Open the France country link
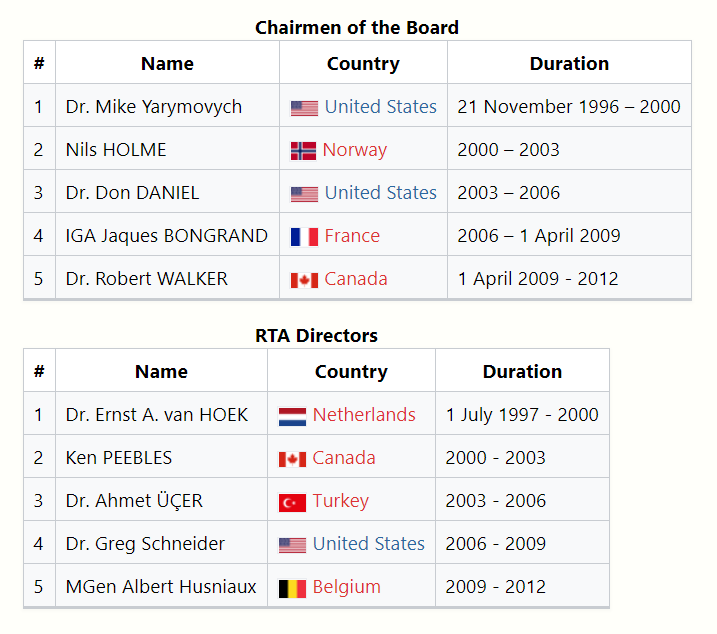 coord(352,236)
